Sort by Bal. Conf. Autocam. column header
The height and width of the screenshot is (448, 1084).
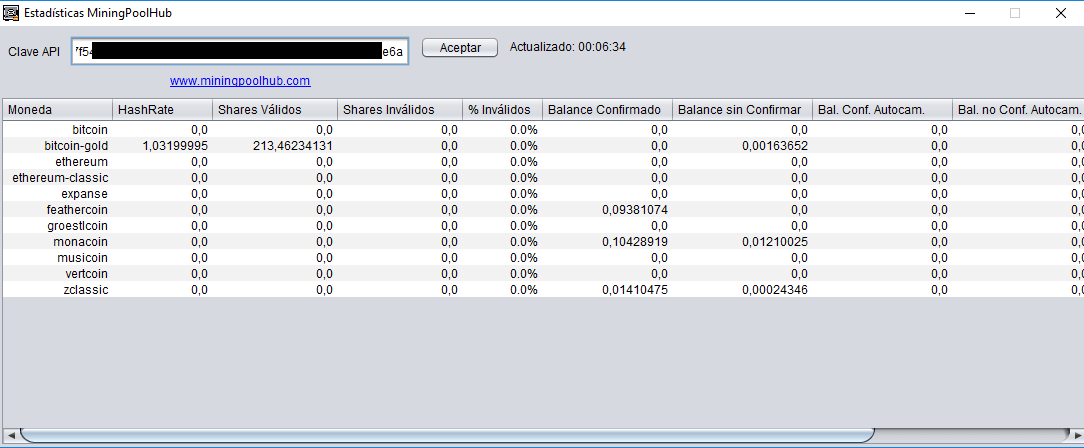(882, 110)
